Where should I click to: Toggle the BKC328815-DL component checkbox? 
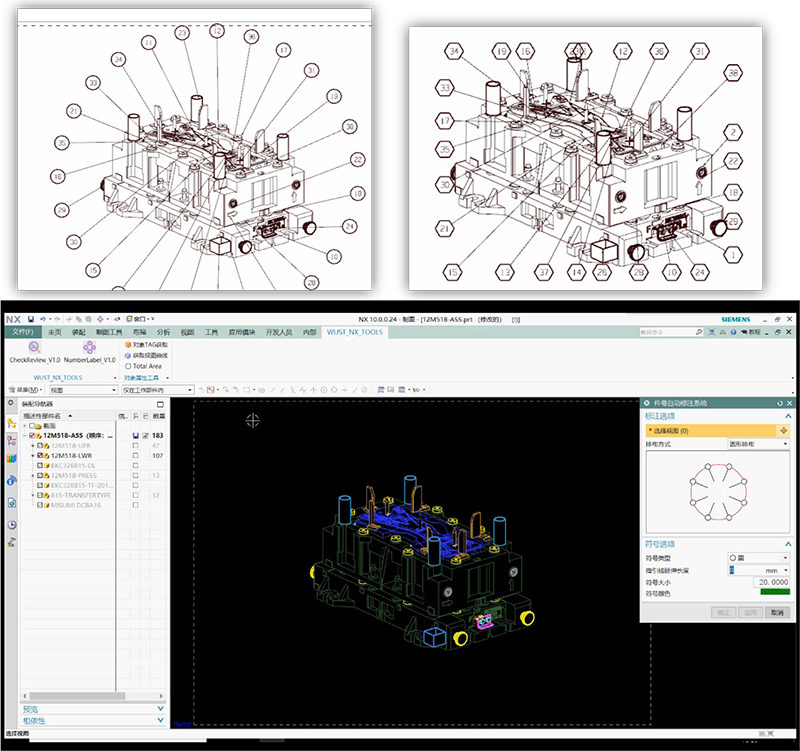pyautogui.click(x=40, y=466)
